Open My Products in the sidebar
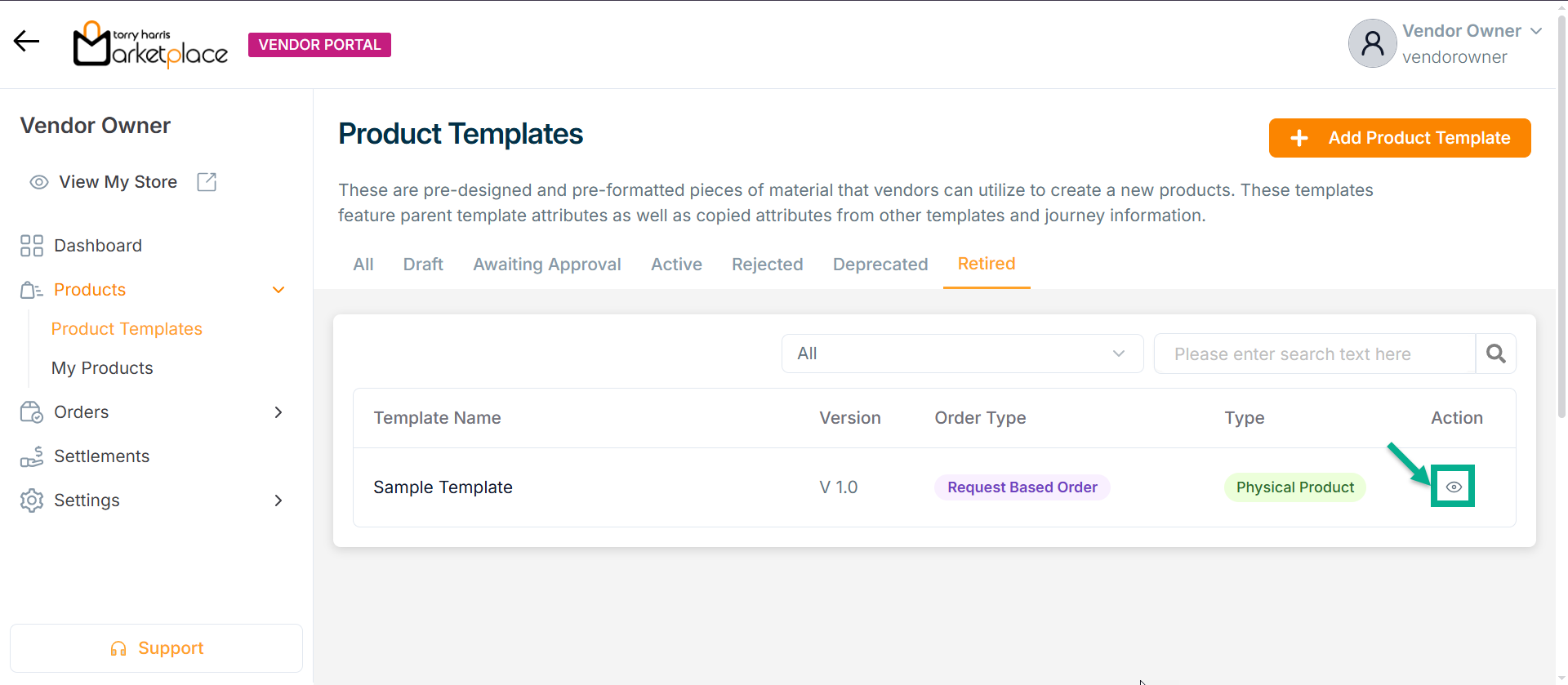The image size is (1568, 685). (102, 368)
